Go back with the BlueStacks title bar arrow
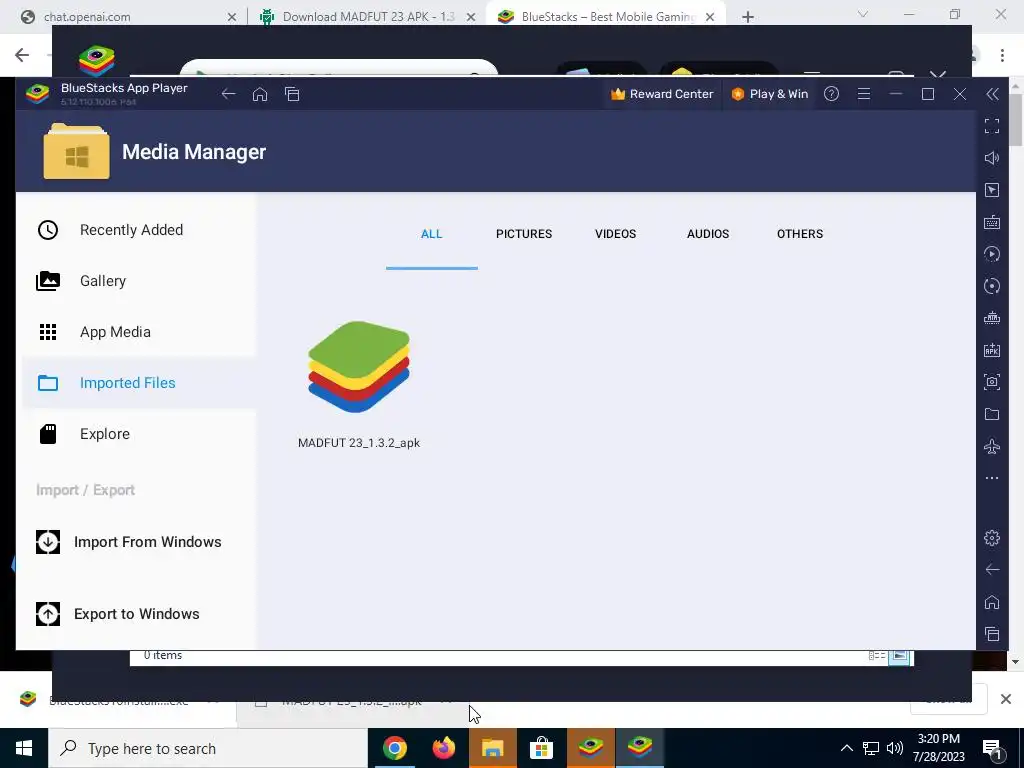This screenshot has height=768, width=1024. tap(228, 94)
